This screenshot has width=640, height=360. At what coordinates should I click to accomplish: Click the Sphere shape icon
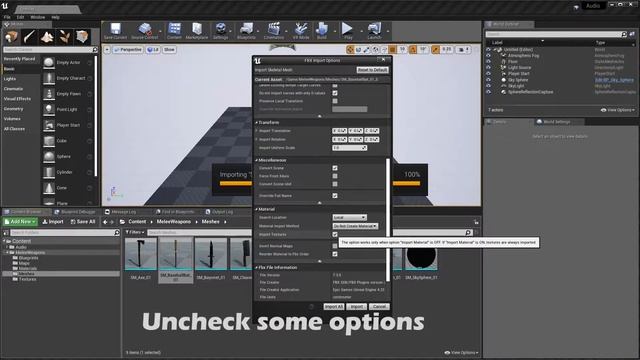pyautogui.click(x=49, y=157)
